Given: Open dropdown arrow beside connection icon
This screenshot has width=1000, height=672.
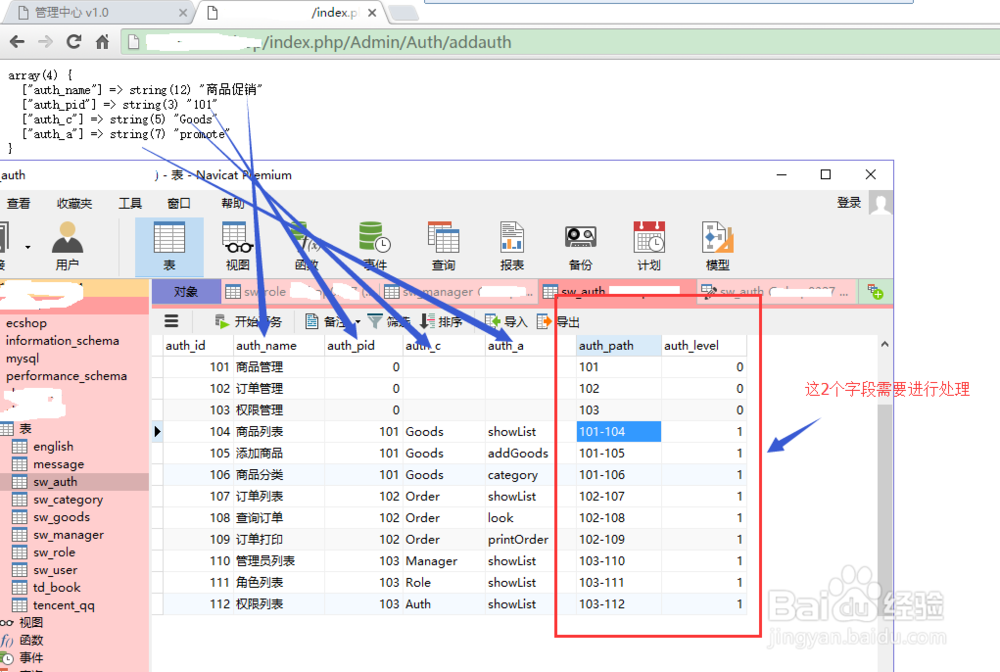Looking at the screenshot, I should [x=27, y=247].
